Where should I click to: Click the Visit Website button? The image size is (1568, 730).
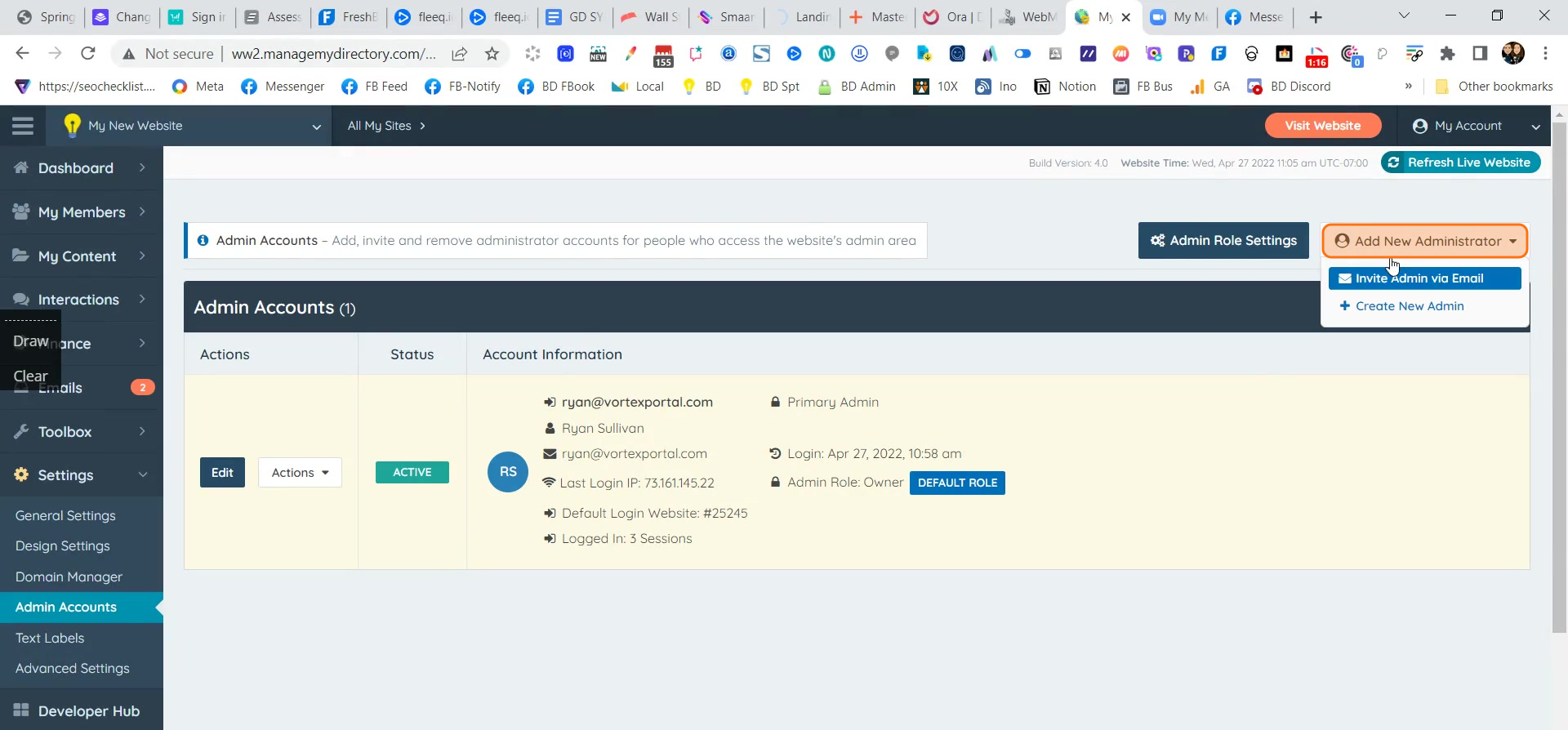coord(1323,126)
